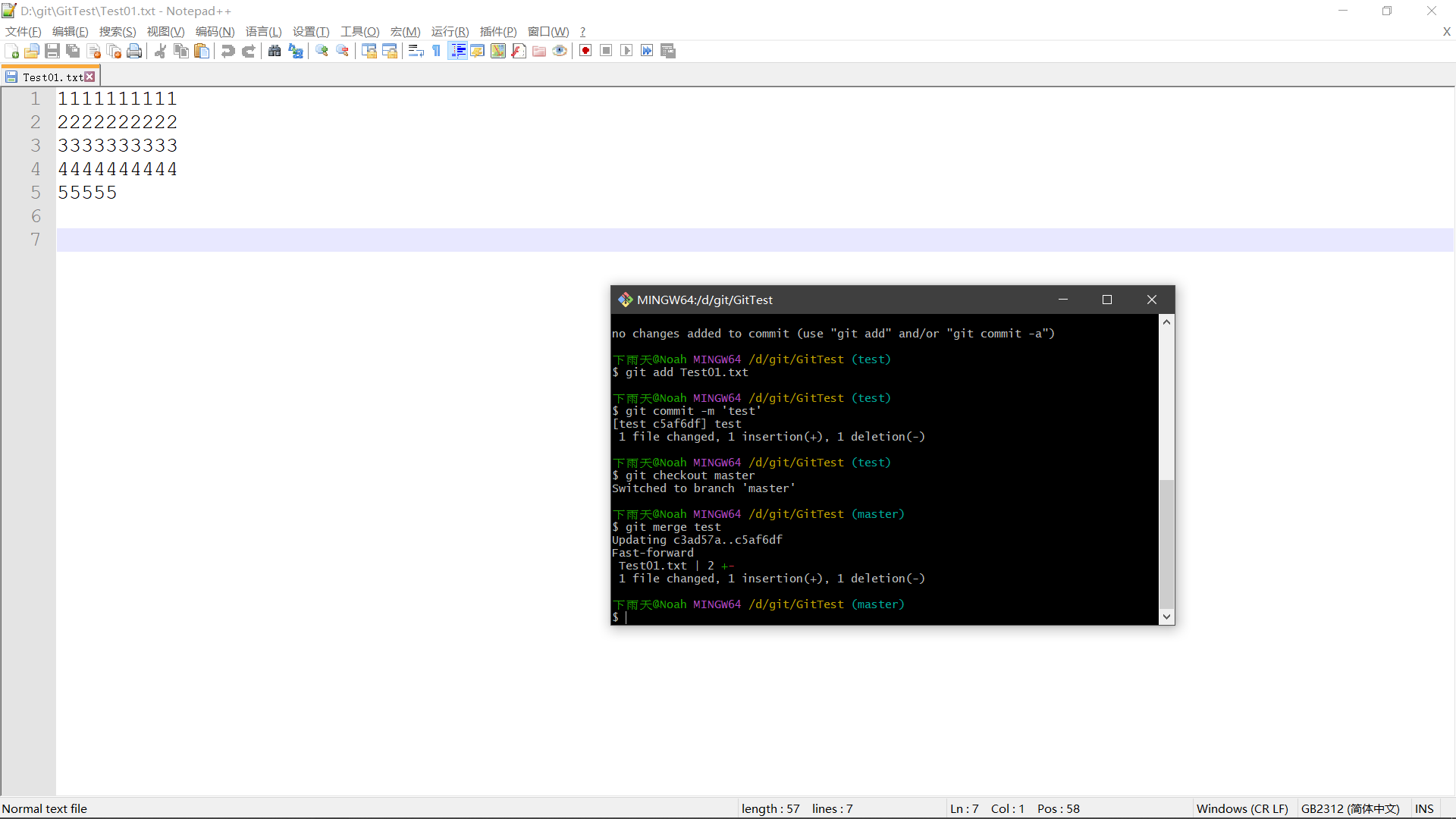Zoom out with the magnifier minus icon
This screenshot has height=819, width=1456.
click(342, 51)
